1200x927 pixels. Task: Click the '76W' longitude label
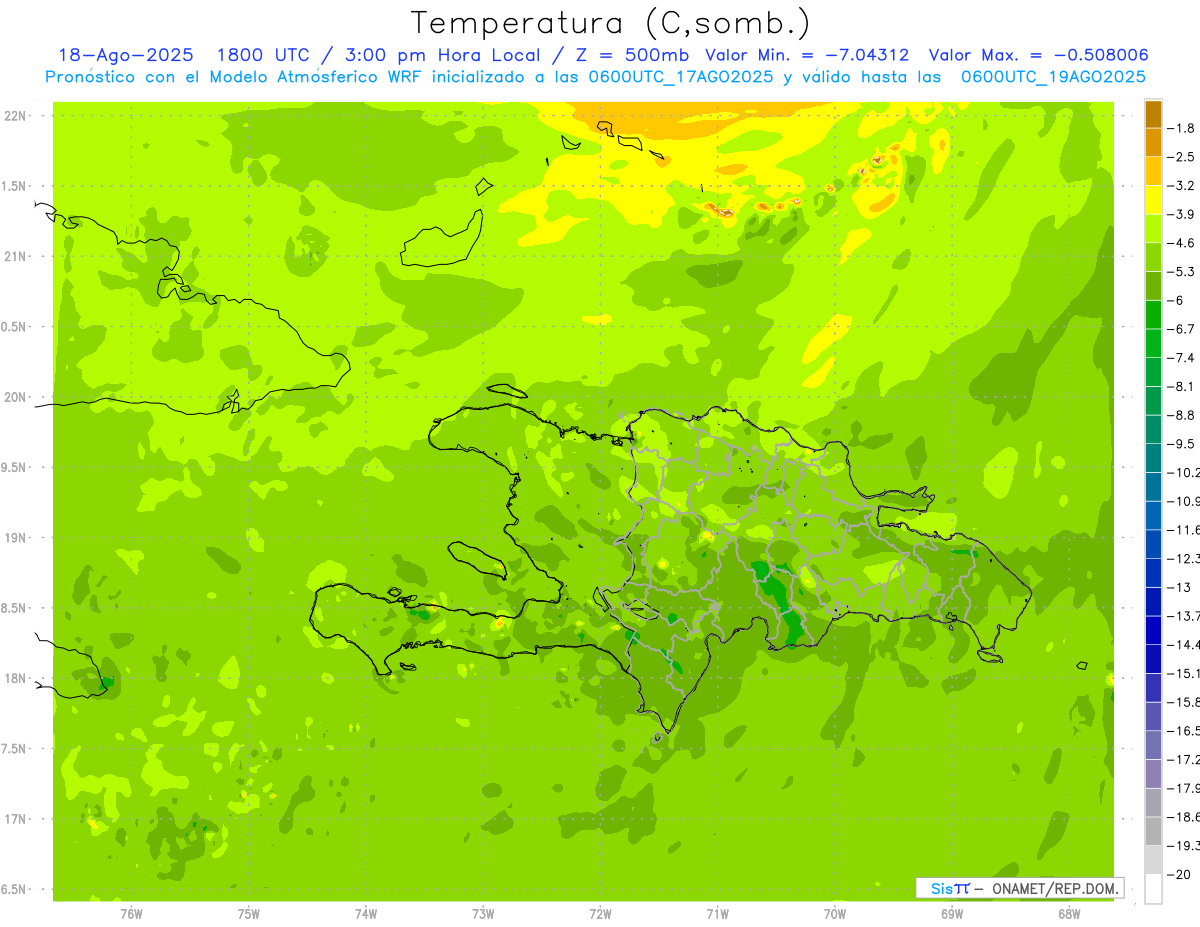[x=131, y=914]
